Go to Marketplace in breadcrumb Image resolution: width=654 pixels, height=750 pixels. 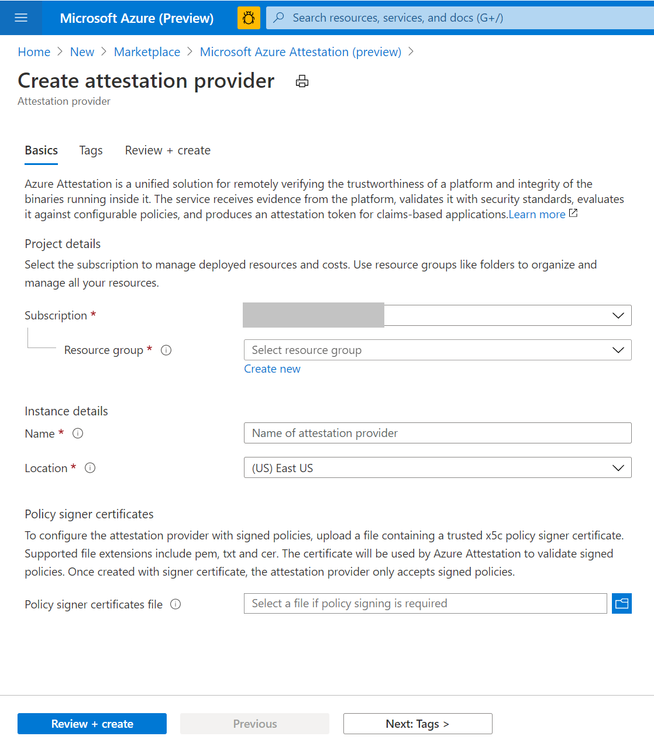tap(147, 52)
